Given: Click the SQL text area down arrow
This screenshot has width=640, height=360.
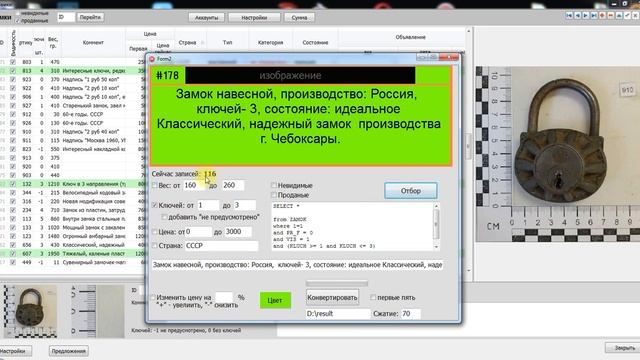Looking at the screenshot, I should (436, 247).
